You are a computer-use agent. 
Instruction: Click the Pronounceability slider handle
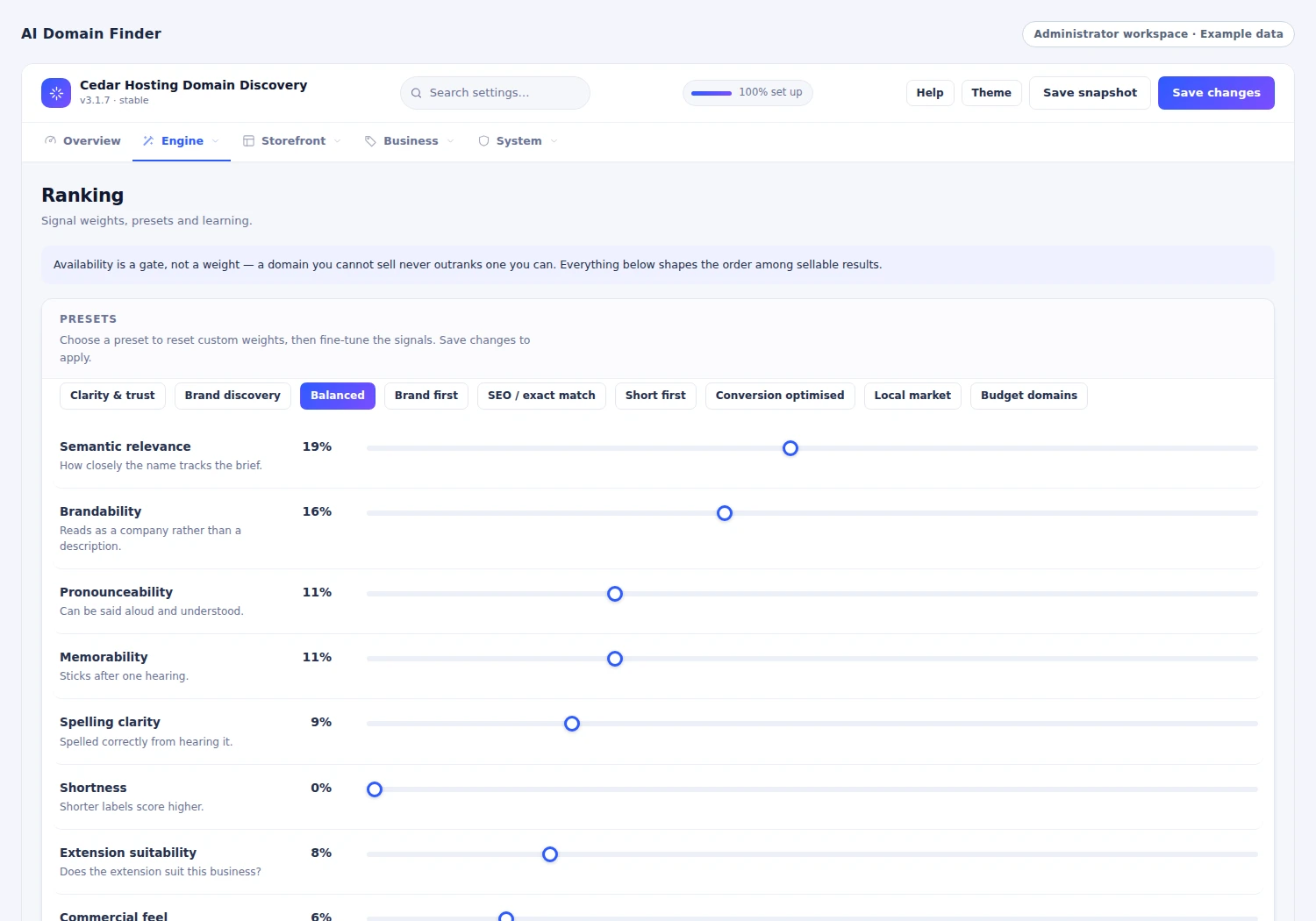click(x=615, y=594)
